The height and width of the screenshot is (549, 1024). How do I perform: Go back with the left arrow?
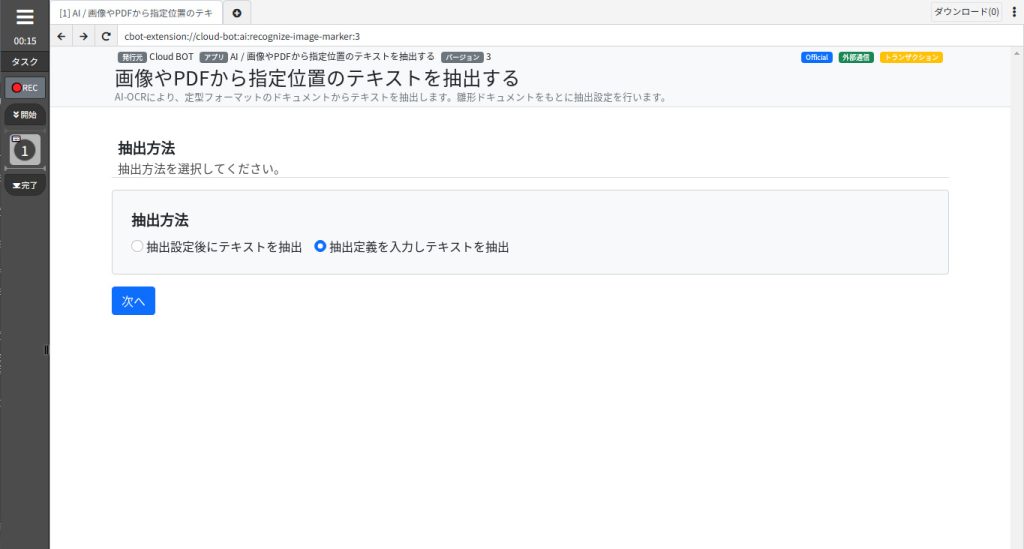tap(61, 37)
